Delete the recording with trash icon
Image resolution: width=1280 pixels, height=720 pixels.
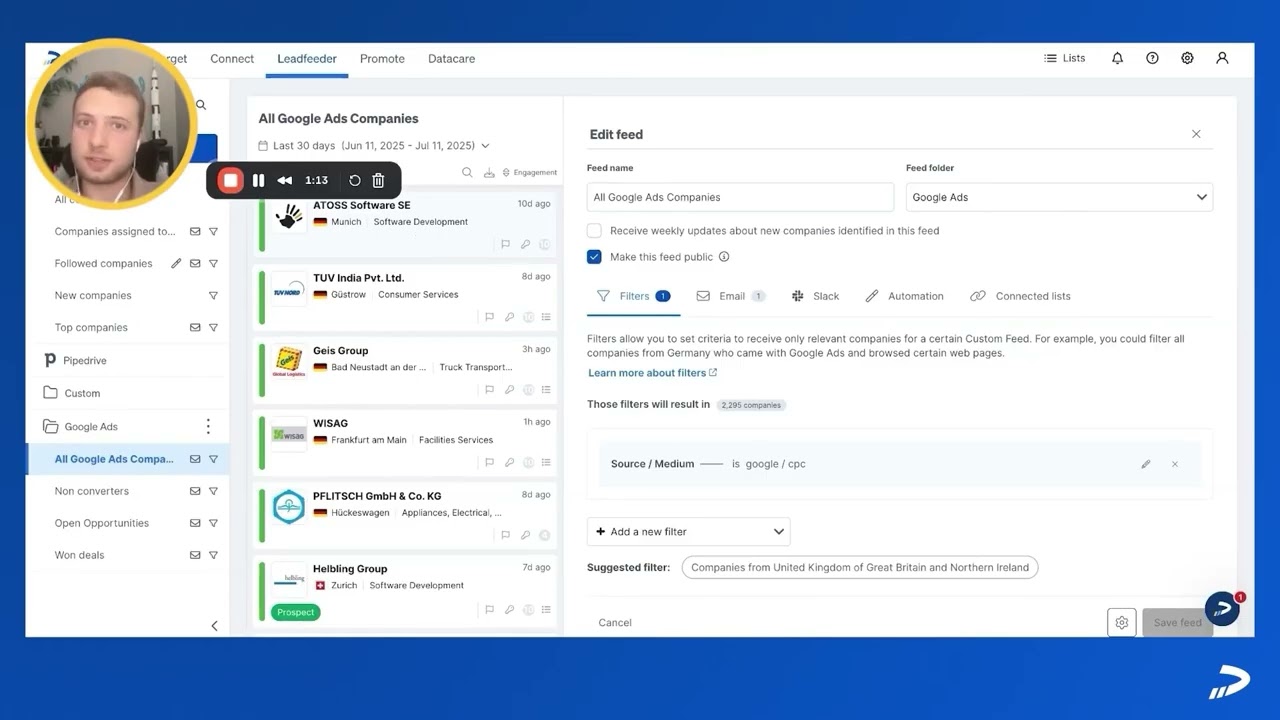tap(378, 180)
